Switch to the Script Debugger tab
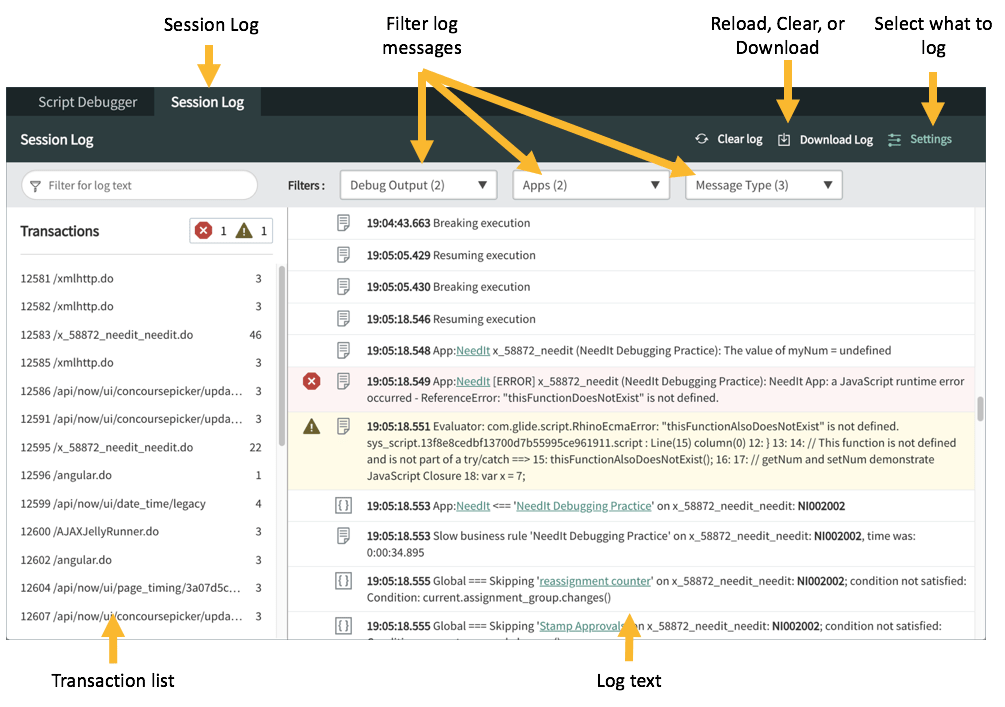The image size is (1005, 707). coord(89,101)
